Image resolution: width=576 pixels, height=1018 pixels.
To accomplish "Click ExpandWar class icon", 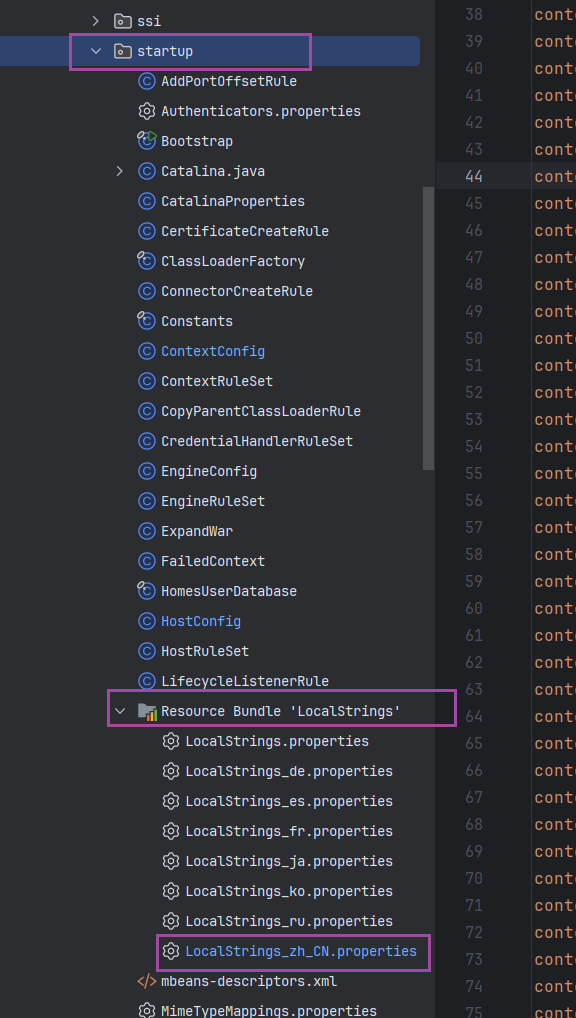I will tap(147, 531).
